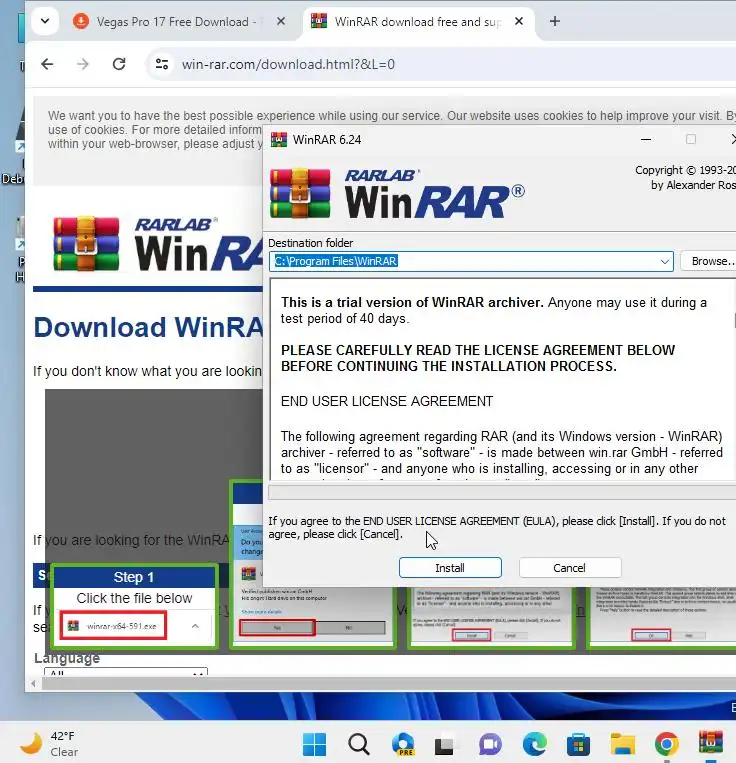Select the WinRAR download browser tab
This screenshot has width=736, height=763.
click(x=417, y=22)
